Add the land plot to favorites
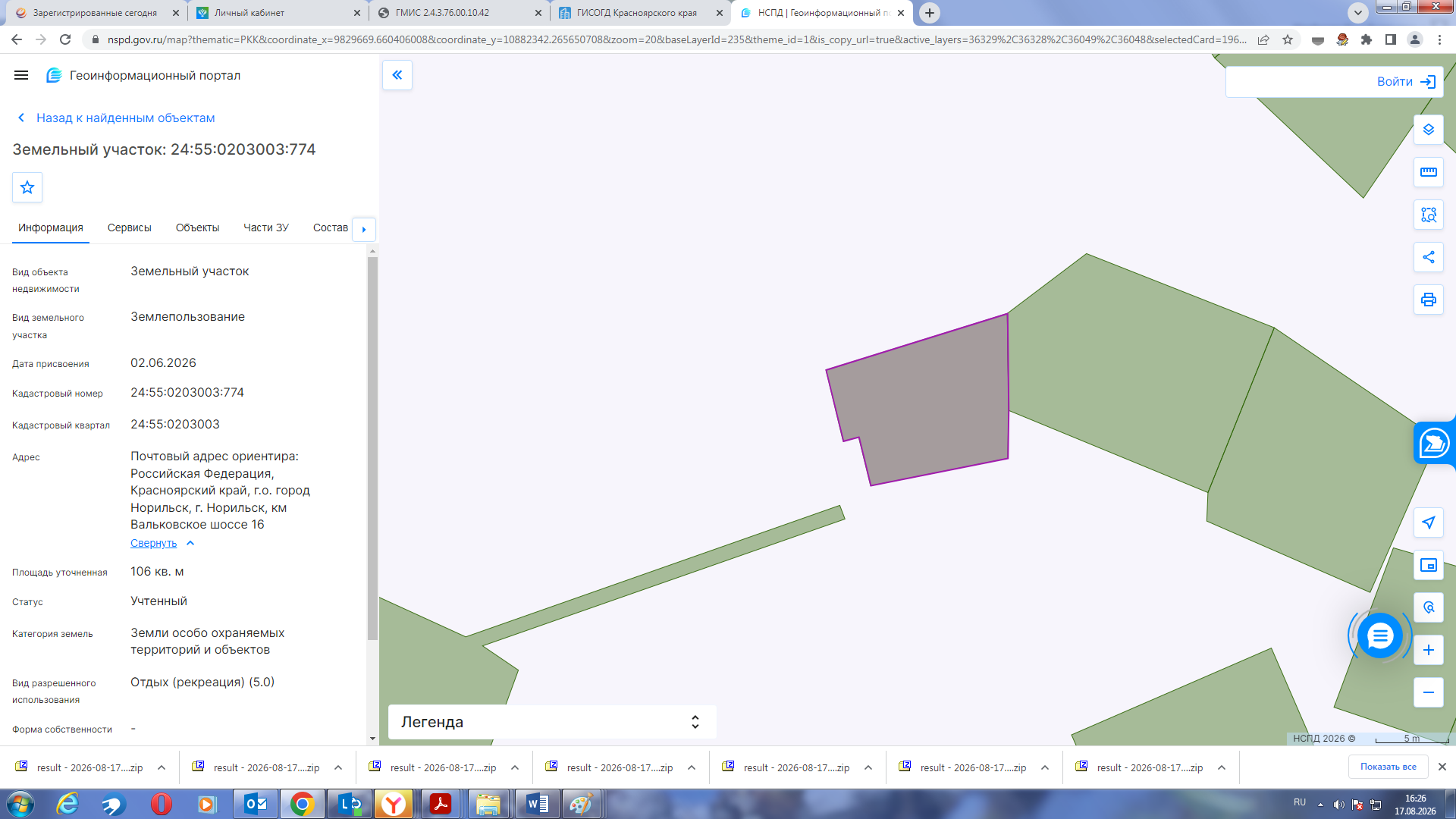Viewport: 1456px width, 819px height. [x=27, y=187]
